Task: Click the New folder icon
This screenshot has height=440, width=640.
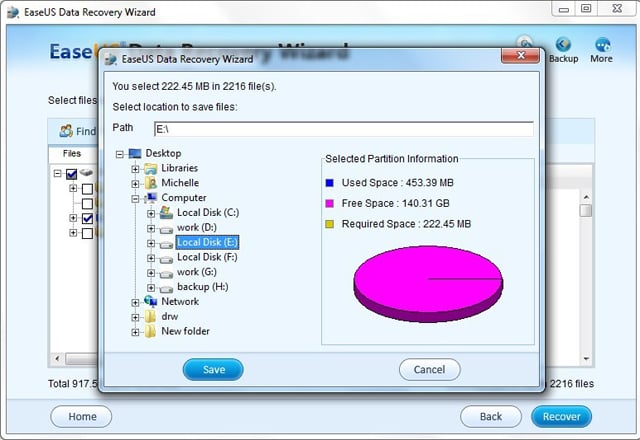Action: point(150,331)
